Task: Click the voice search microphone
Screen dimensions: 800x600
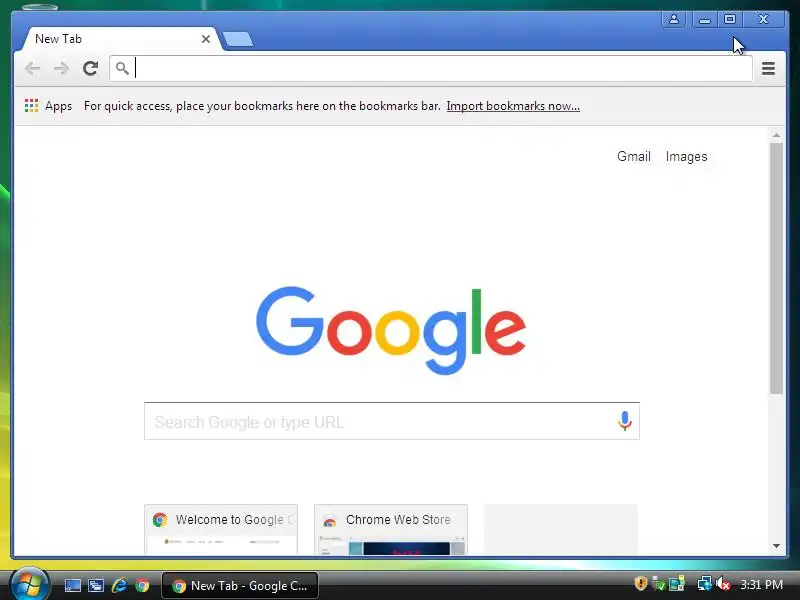Action: tap(624, 421)
